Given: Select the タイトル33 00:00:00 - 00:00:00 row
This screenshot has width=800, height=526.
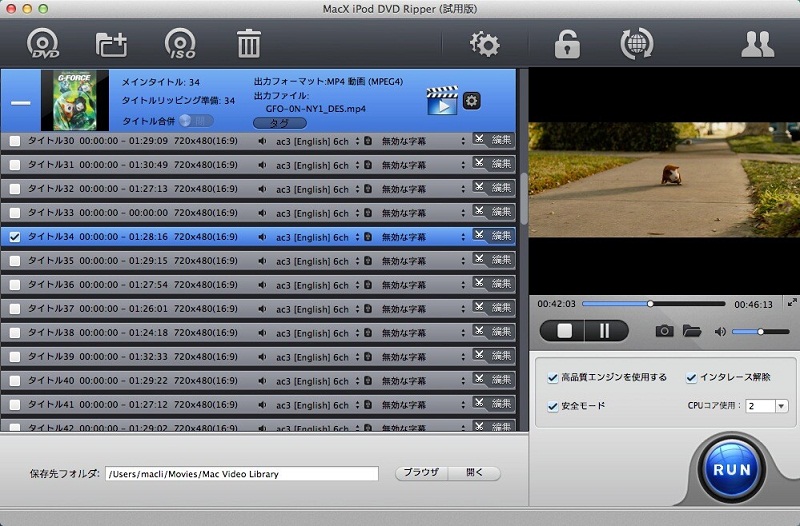Looking at the screenshot, I should [x=258, y=213].
